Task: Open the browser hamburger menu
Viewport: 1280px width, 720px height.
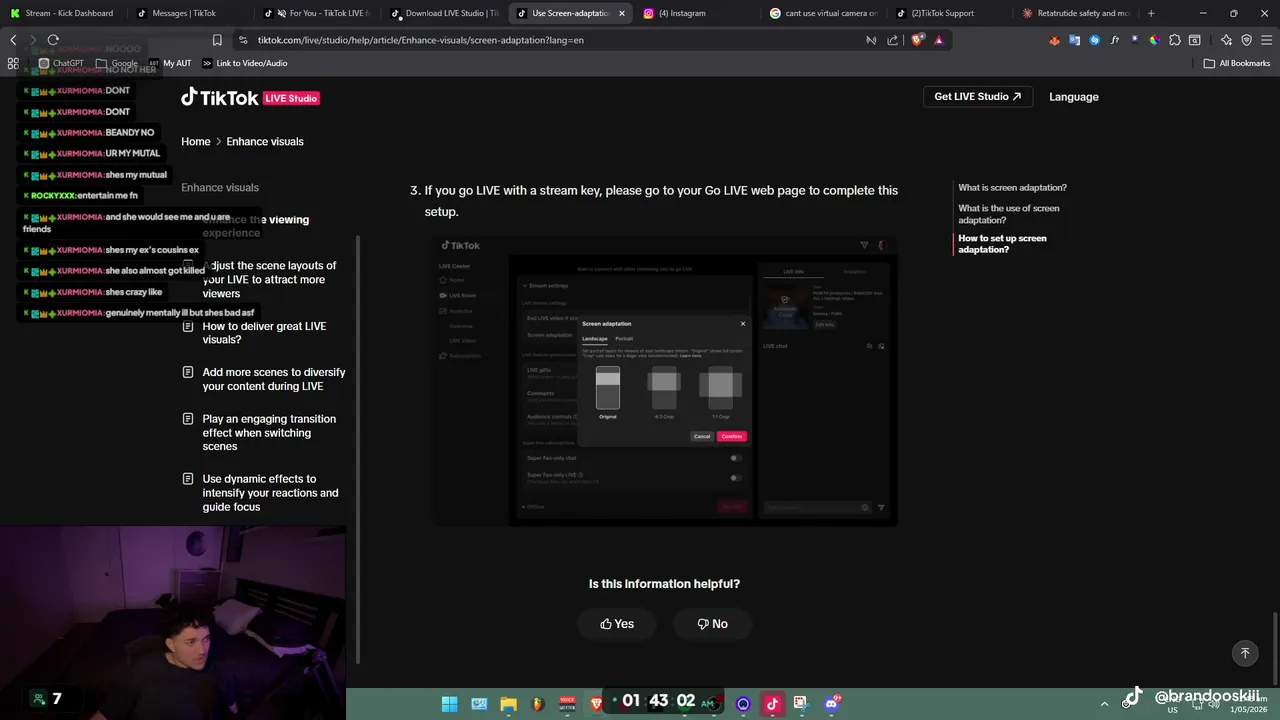Action: coord(1266,40)
